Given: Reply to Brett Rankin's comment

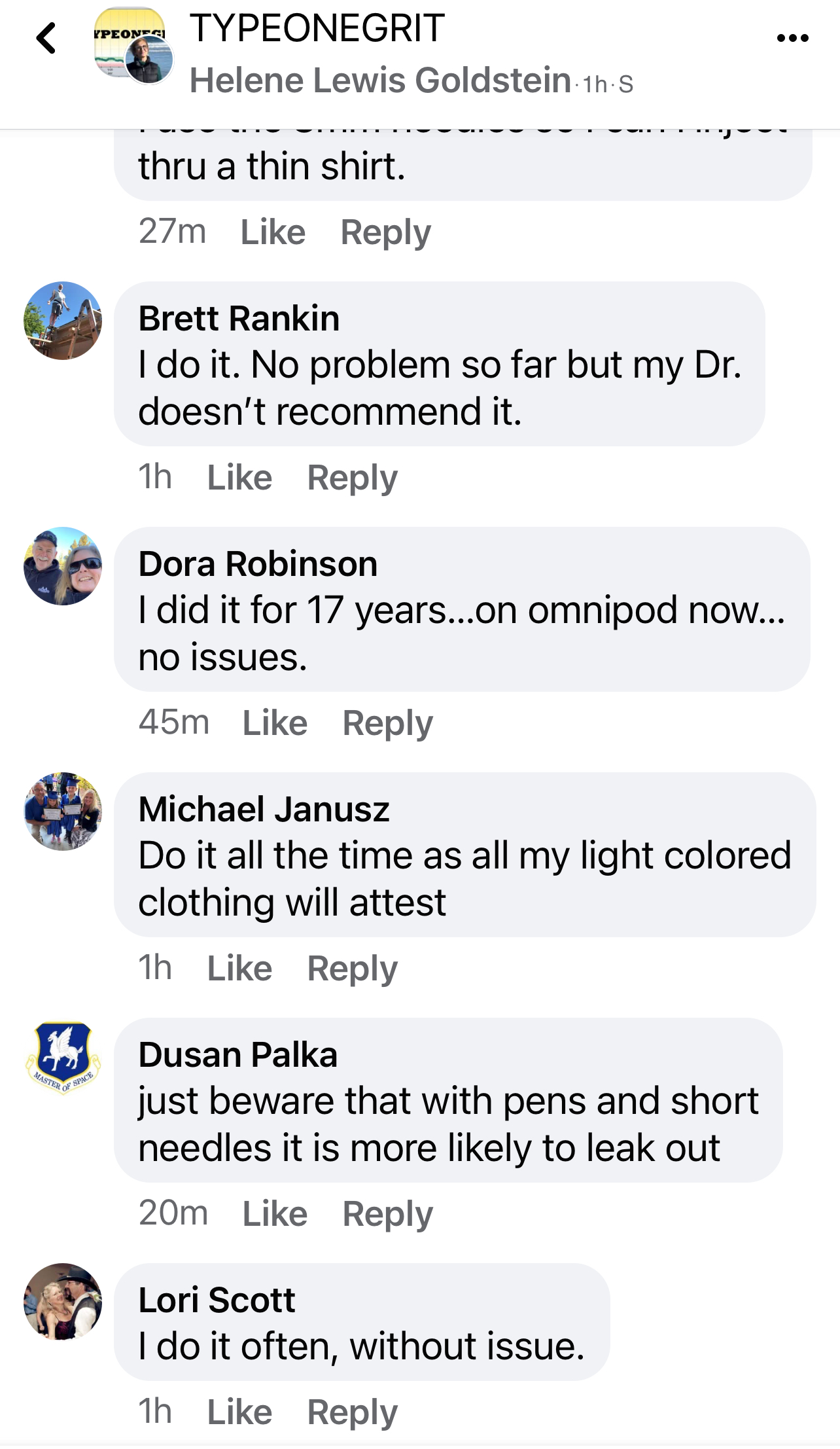Looking at the screenshot, I should click(x=352, y=477).
